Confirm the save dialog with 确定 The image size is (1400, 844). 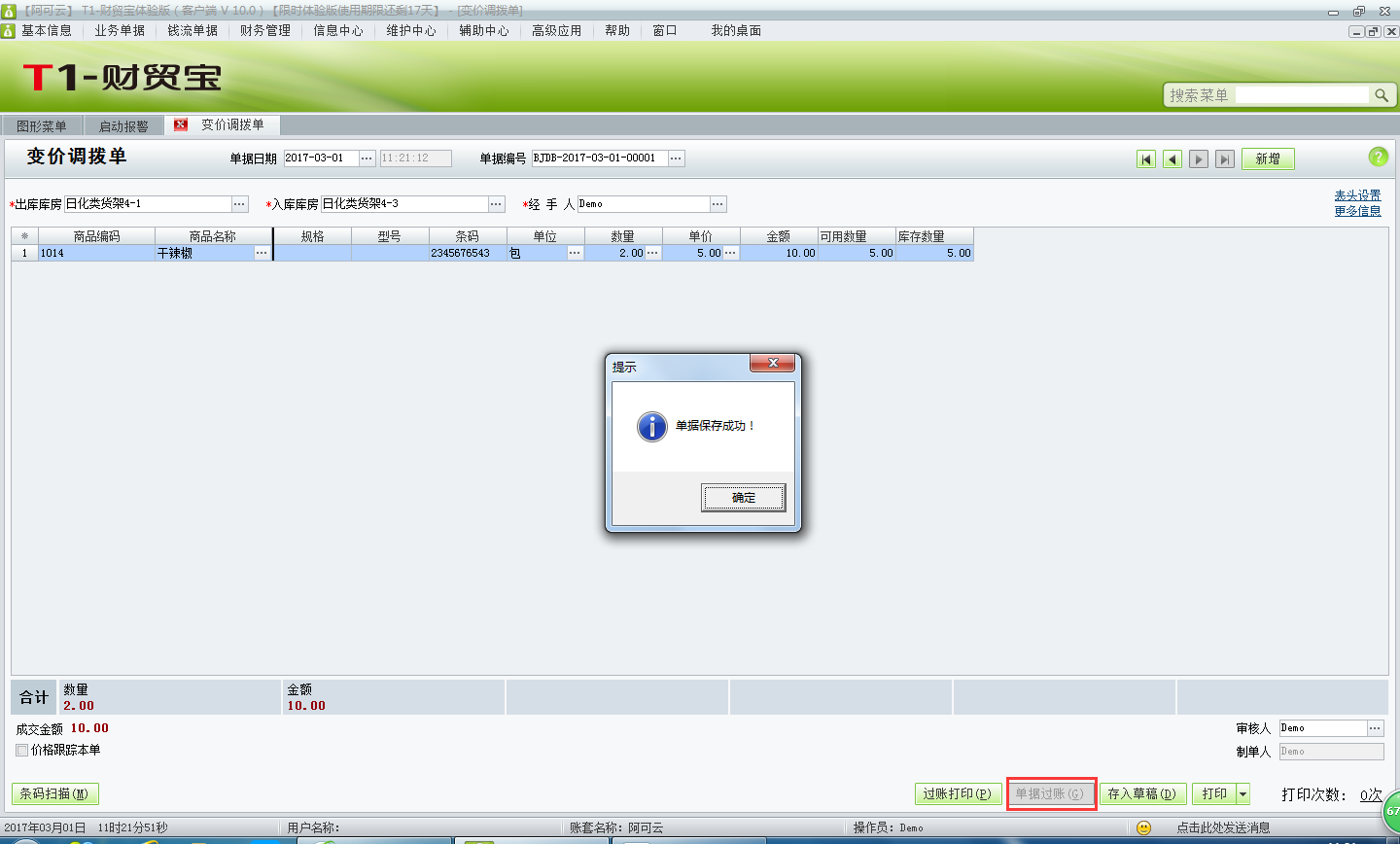743,497
